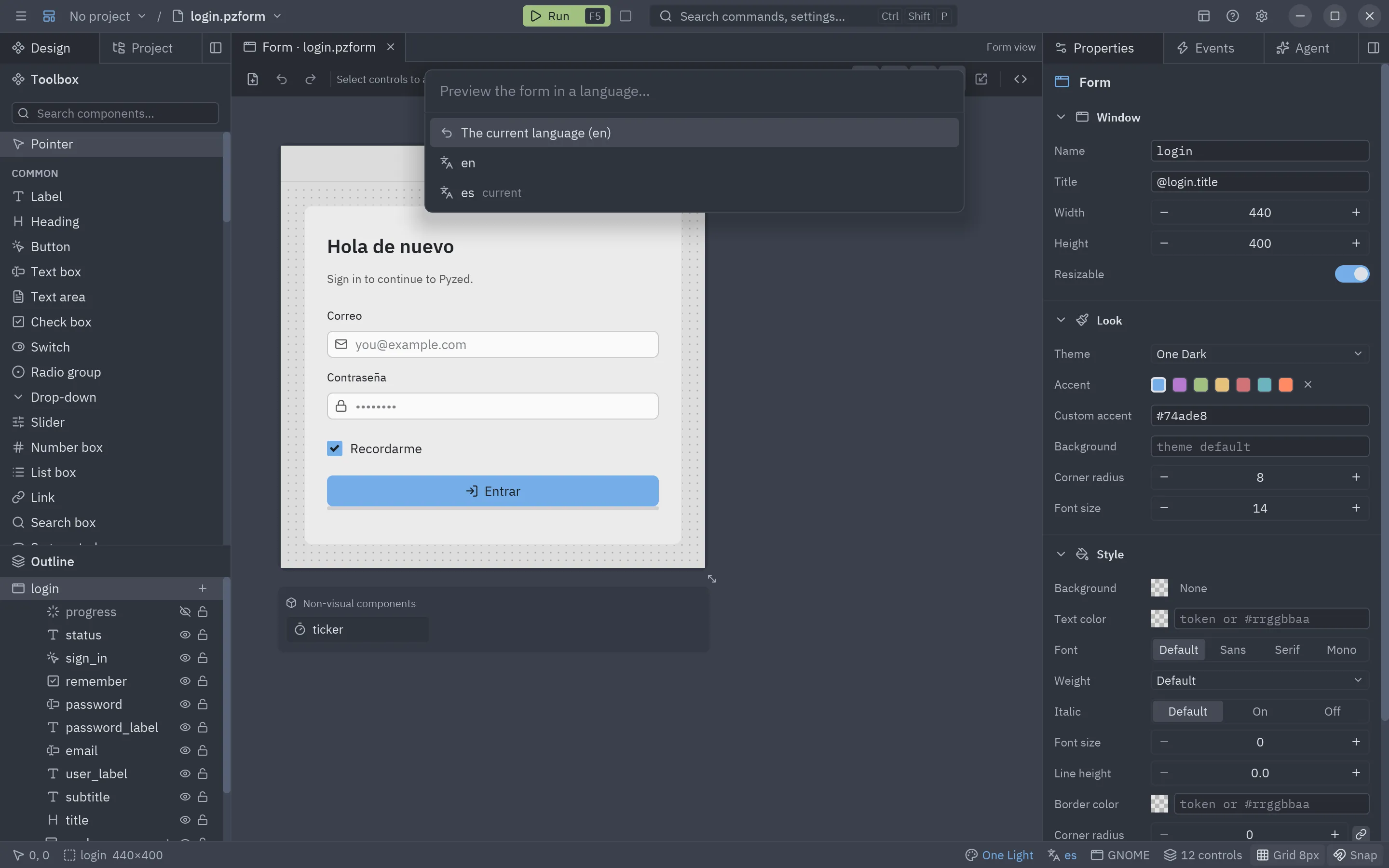
Task: Uncheck the Recordarme checkbox
Action: pyautogui.click(x=335, y=448)
